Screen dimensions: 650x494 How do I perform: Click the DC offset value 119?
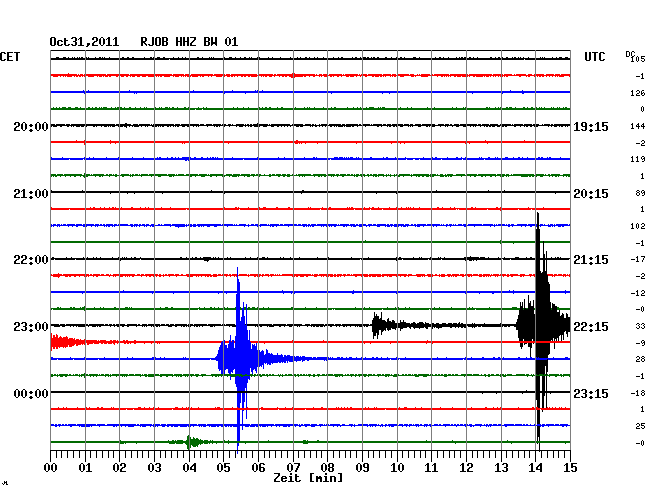[638, 159]
